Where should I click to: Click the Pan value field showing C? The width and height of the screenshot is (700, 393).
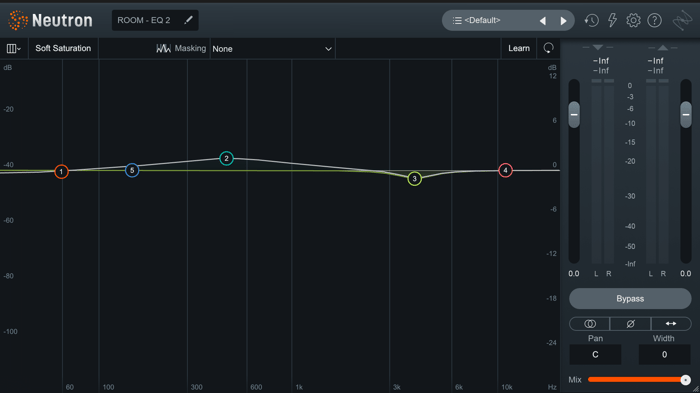pos(595,355)
